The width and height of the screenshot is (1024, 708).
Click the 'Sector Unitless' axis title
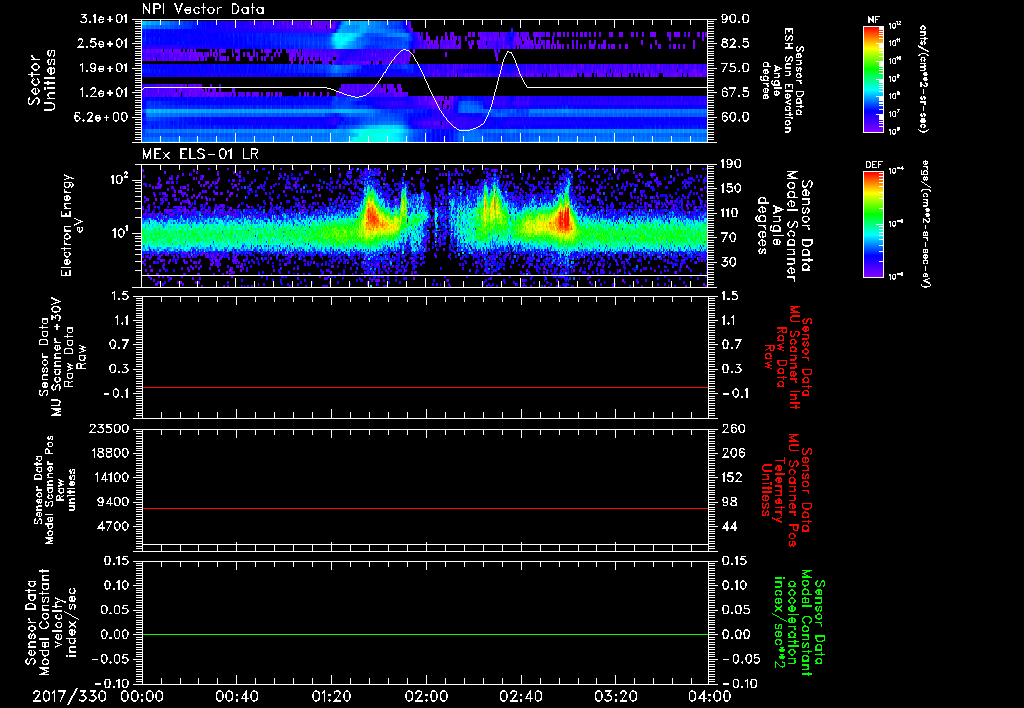[42, 80]
